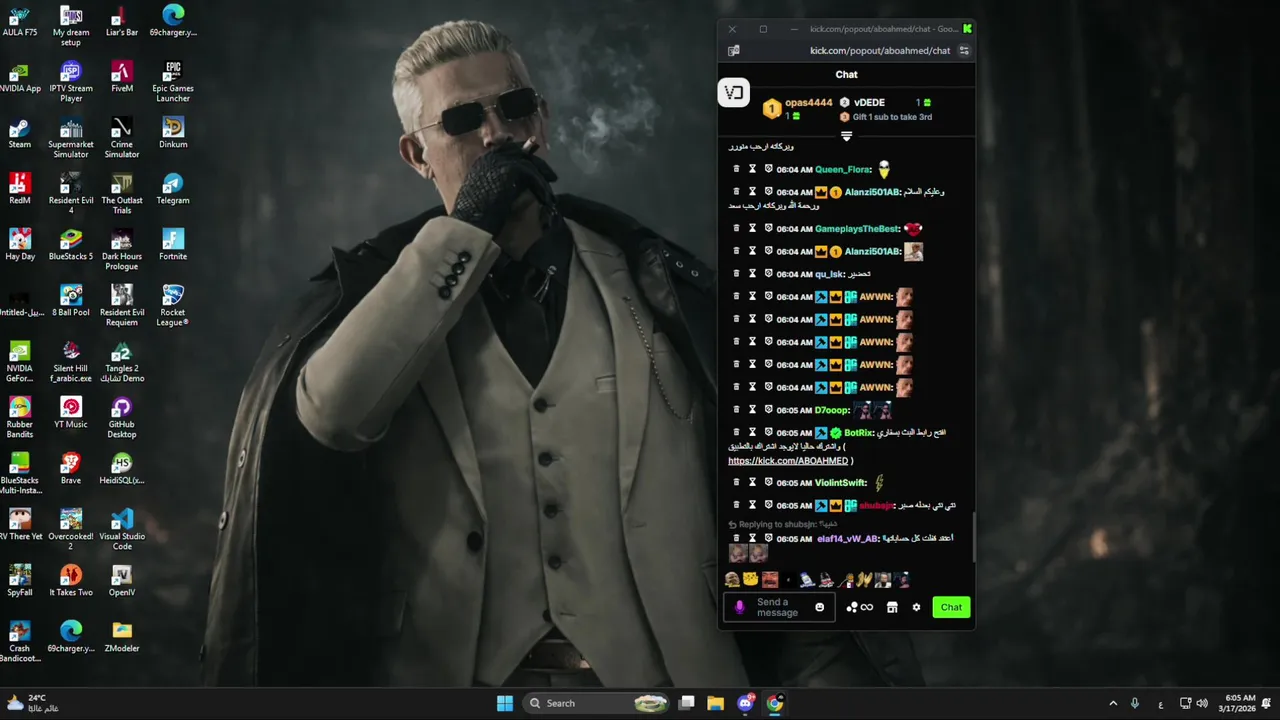The image size is (1280, 720).
Task: Click shield icon on the BotRix message
Action: tap(769, 433)
